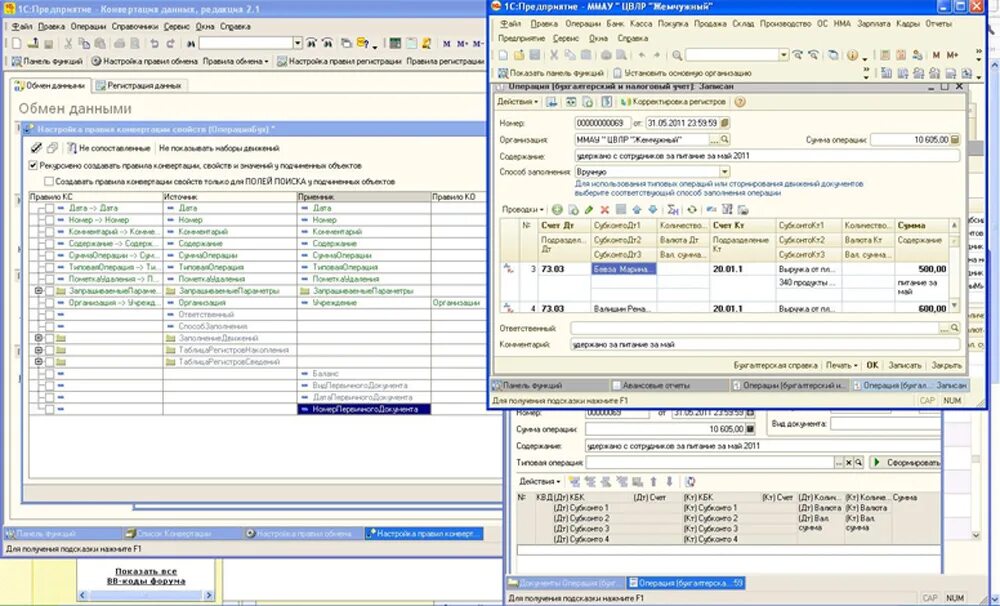1000x606 pixels.
Task: Check the box in 'Комментарий -> Комме...' rule row
Action: (x=49, y=232)
